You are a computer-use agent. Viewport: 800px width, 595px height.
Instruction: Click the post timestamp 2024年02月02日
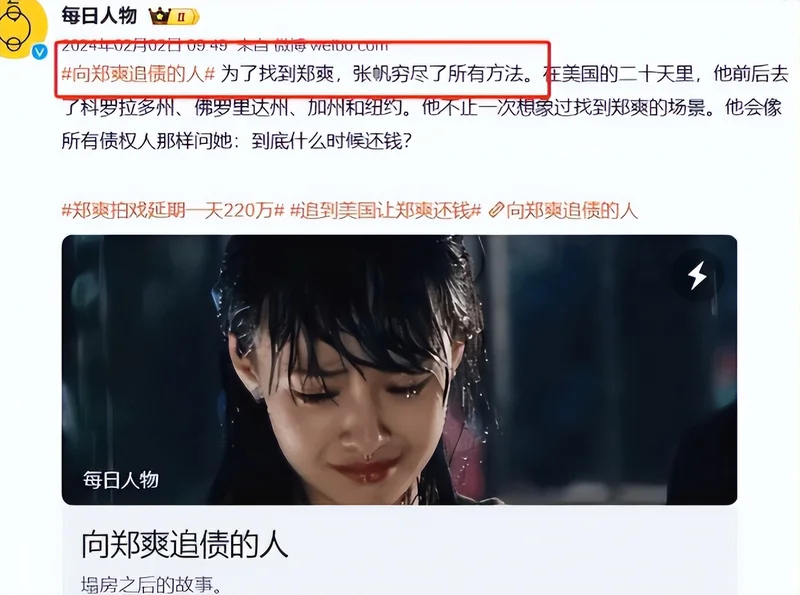(121, 46)
